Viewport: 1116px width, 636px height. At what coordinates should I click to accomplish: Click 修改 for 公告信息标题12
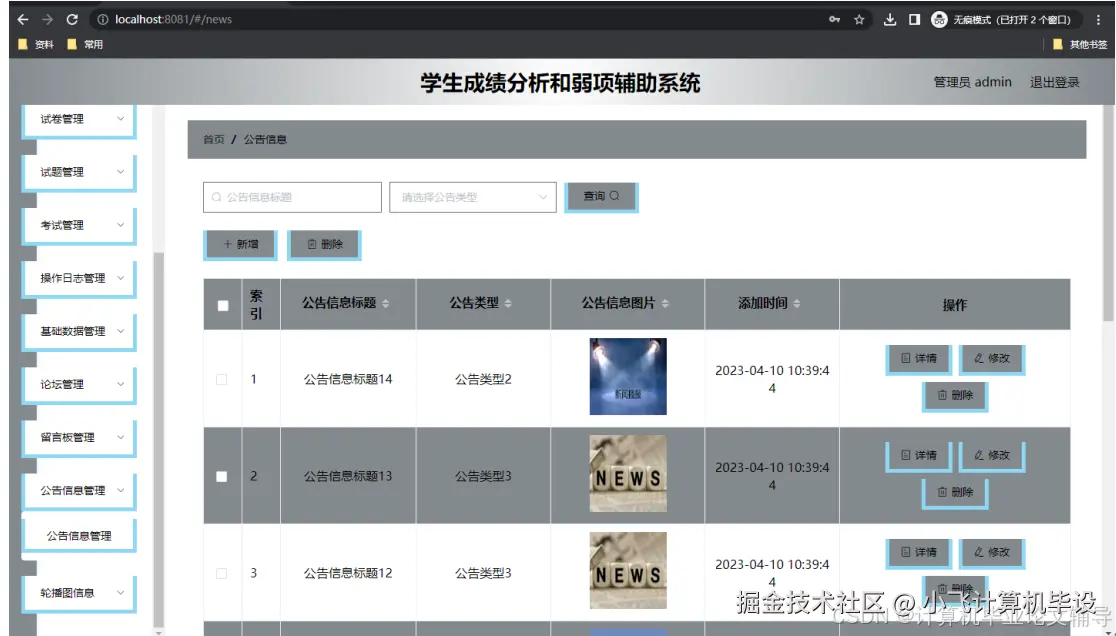[x=992, y=553]
